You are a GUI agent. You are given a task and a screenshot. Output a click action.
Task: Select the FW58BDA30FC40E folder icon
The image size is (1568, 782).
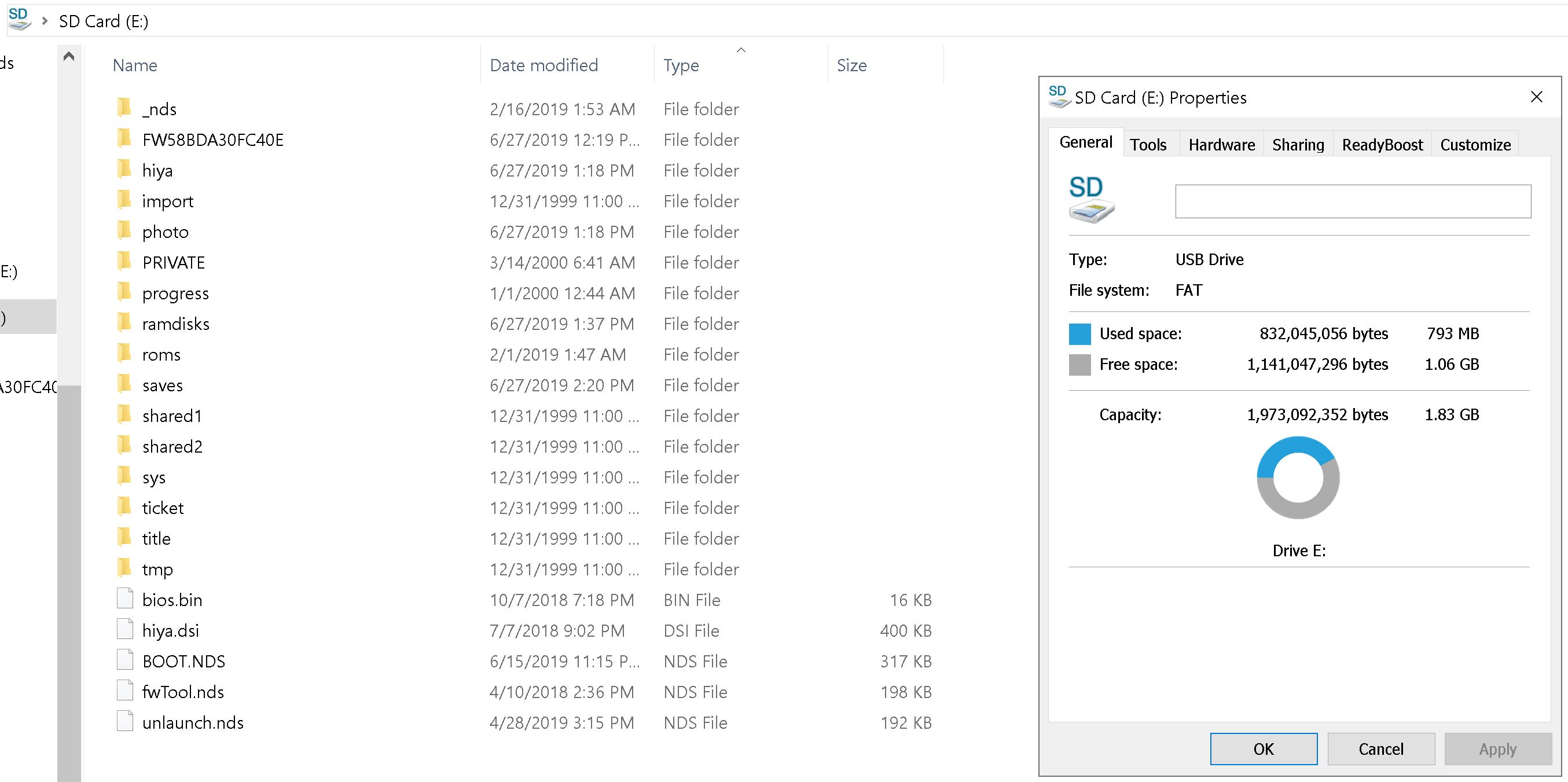[124, 139]
